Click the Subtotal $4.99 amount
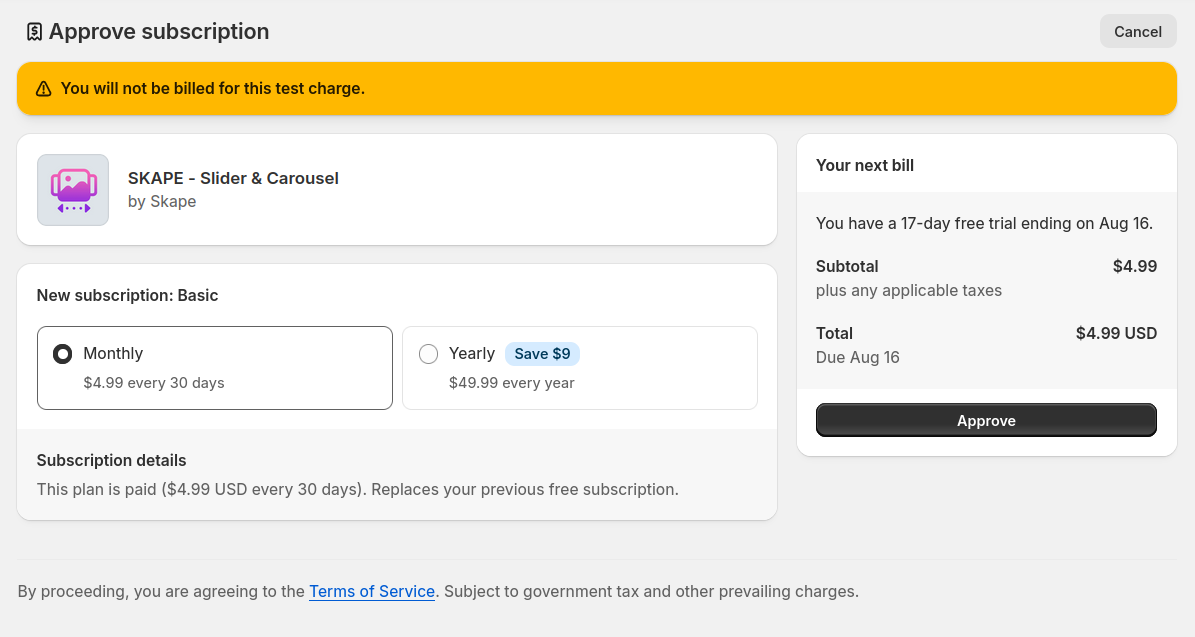The width and height of the screenshot is (1195, 637). [x=1135, y=266]
